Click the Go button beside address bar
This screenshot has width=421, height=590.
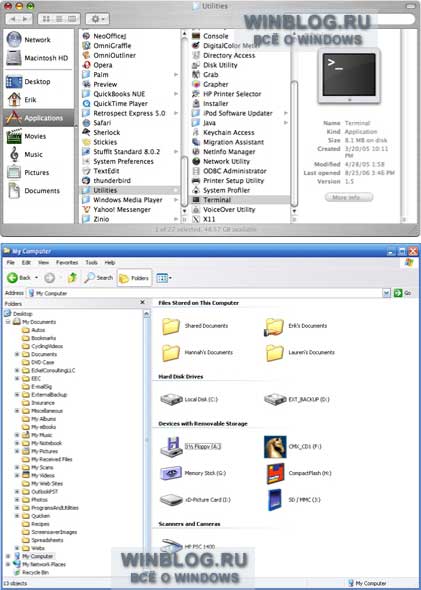(x=402, y=293)
